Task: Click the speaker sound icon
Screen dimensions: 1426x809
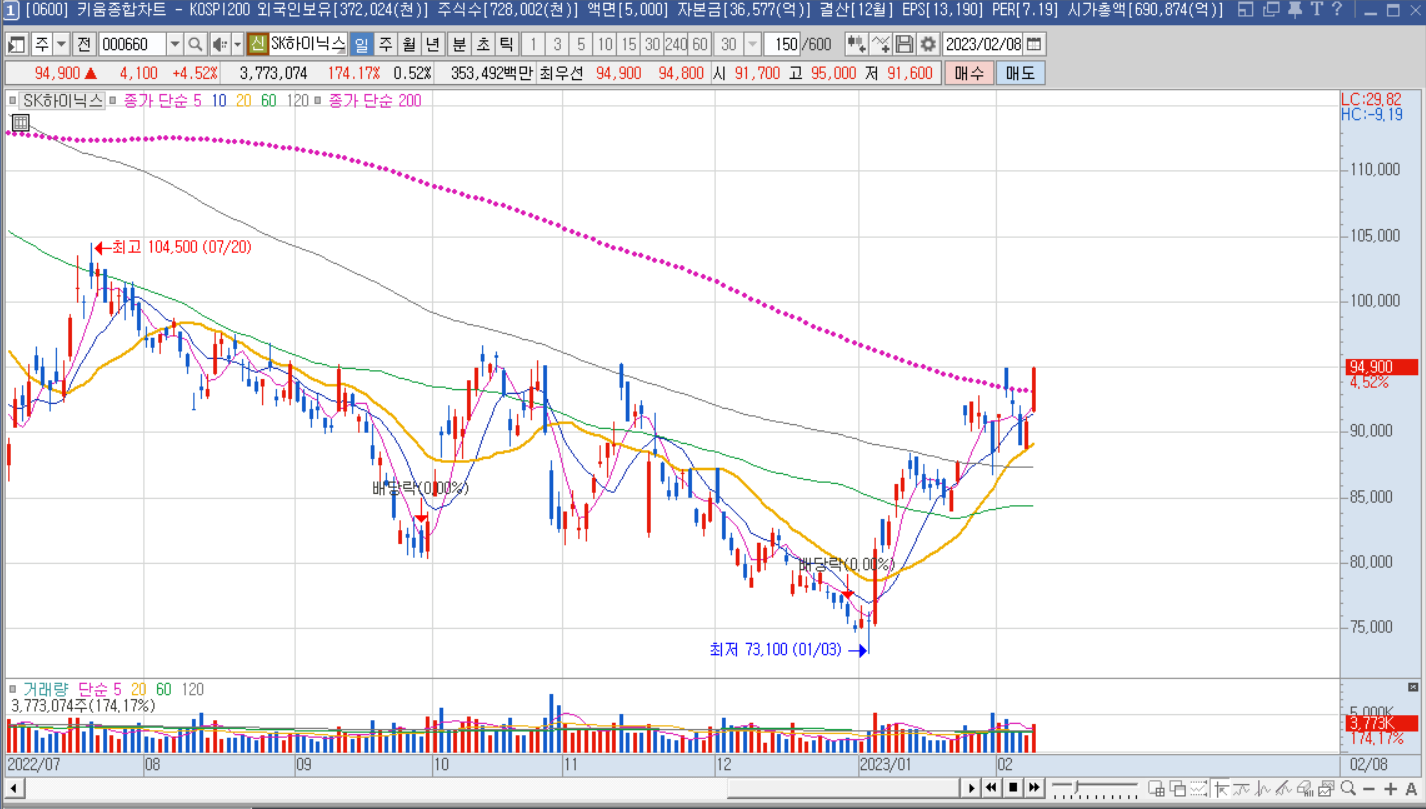Action: pos(220,44)
